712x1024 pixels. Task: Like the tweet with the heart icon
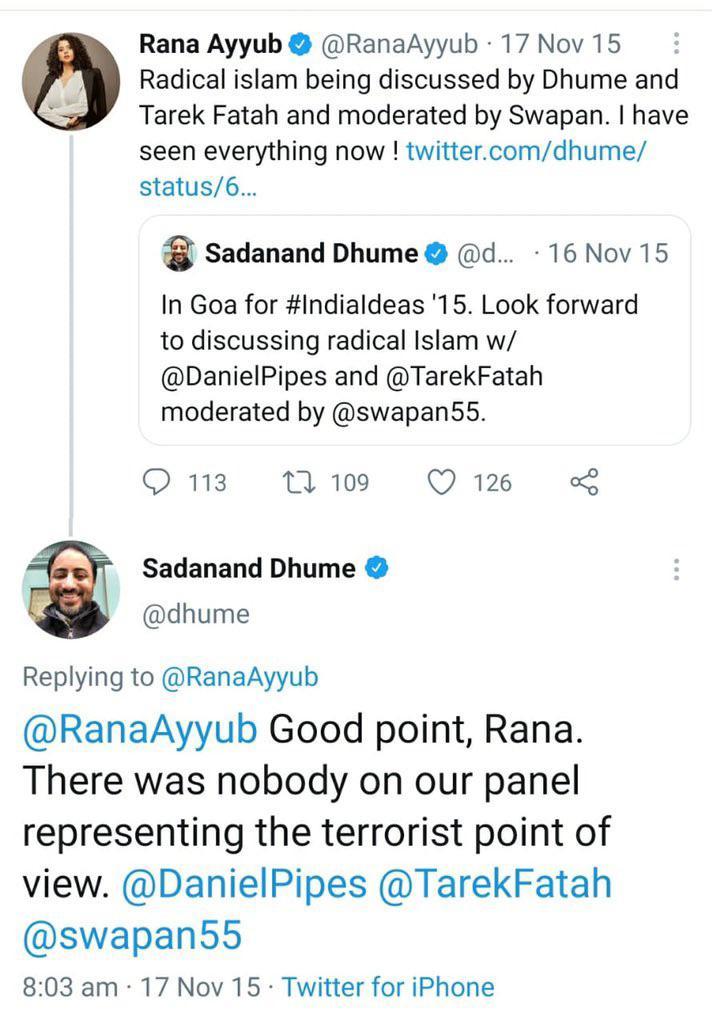[441, 483]
